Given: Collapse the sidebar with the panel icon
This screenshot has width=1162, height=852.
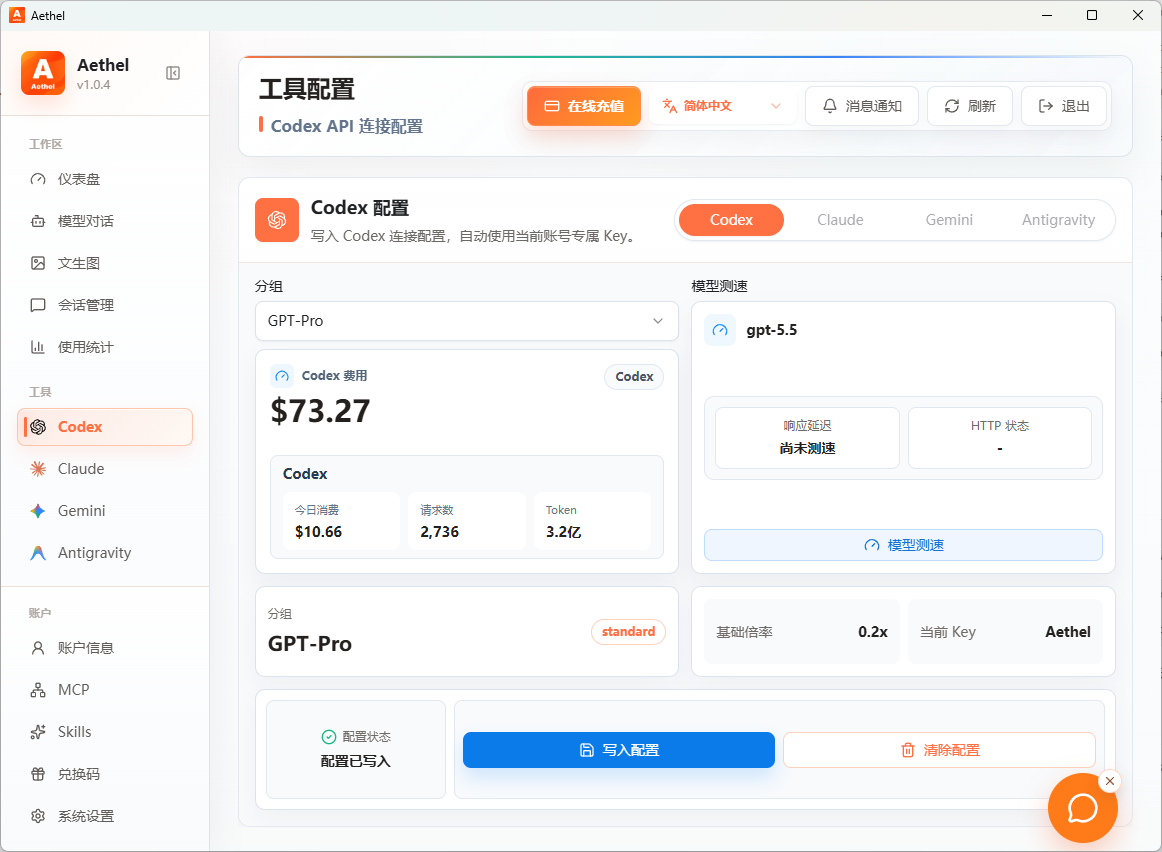Looking at the screenshot, I should point(173,73).
